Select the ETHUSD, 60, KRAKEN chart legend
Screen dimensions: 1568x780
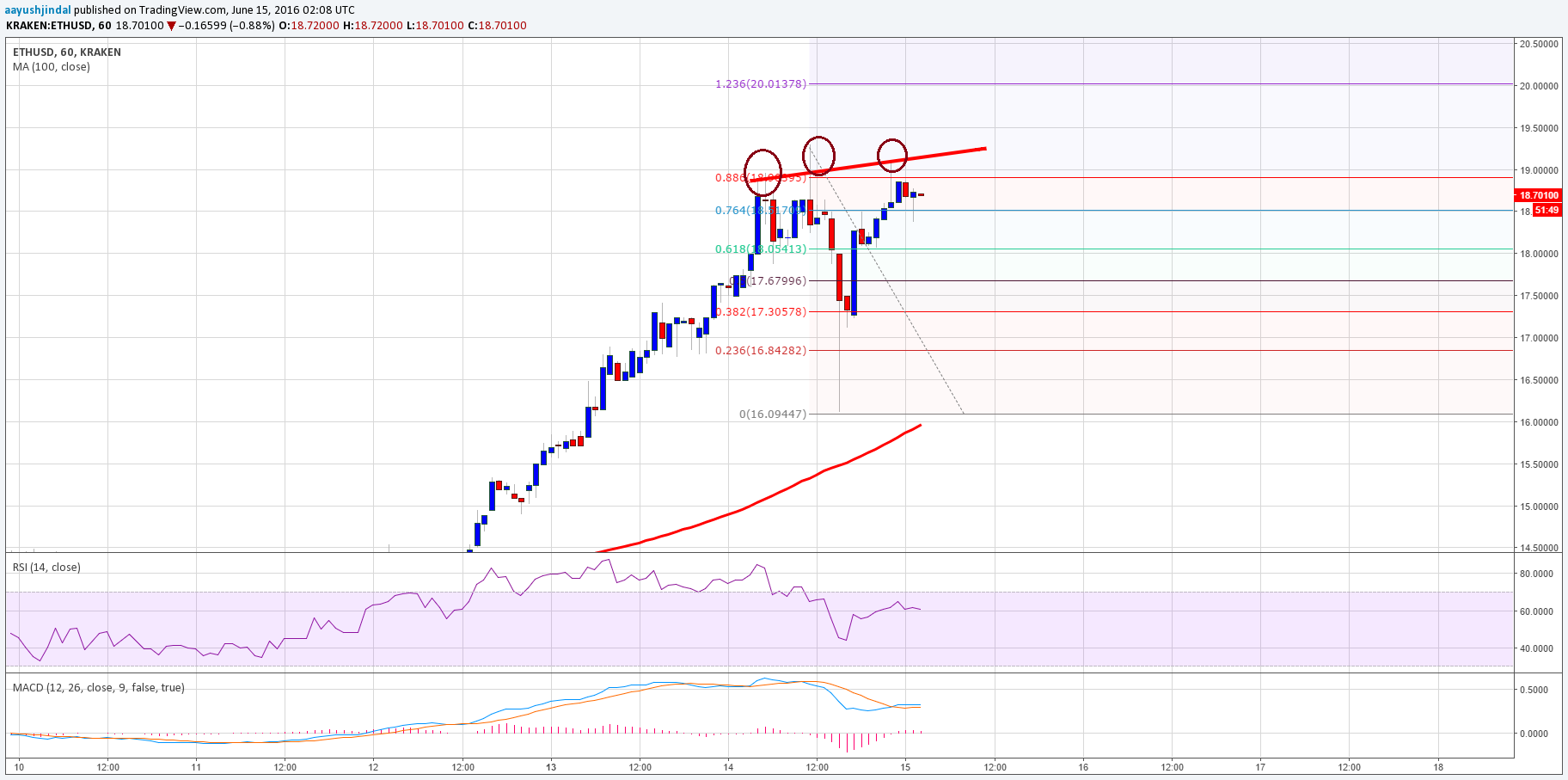tap(67, 52)
